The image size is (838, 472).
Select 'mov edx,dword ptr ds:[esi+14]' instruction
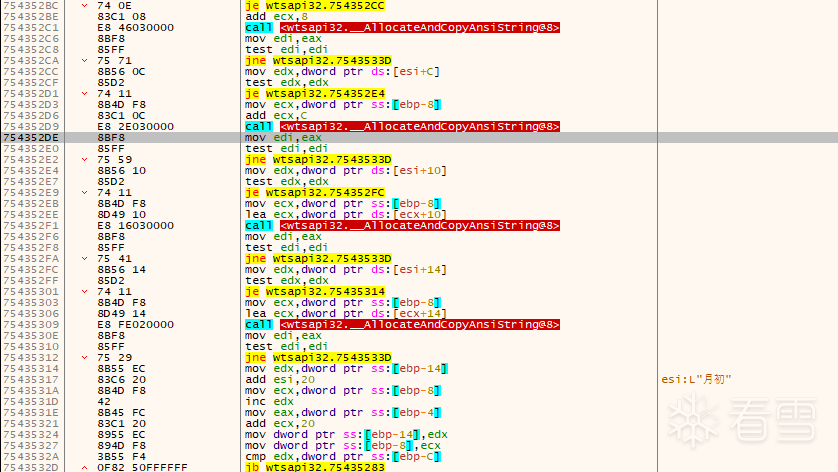click(346, 270)
